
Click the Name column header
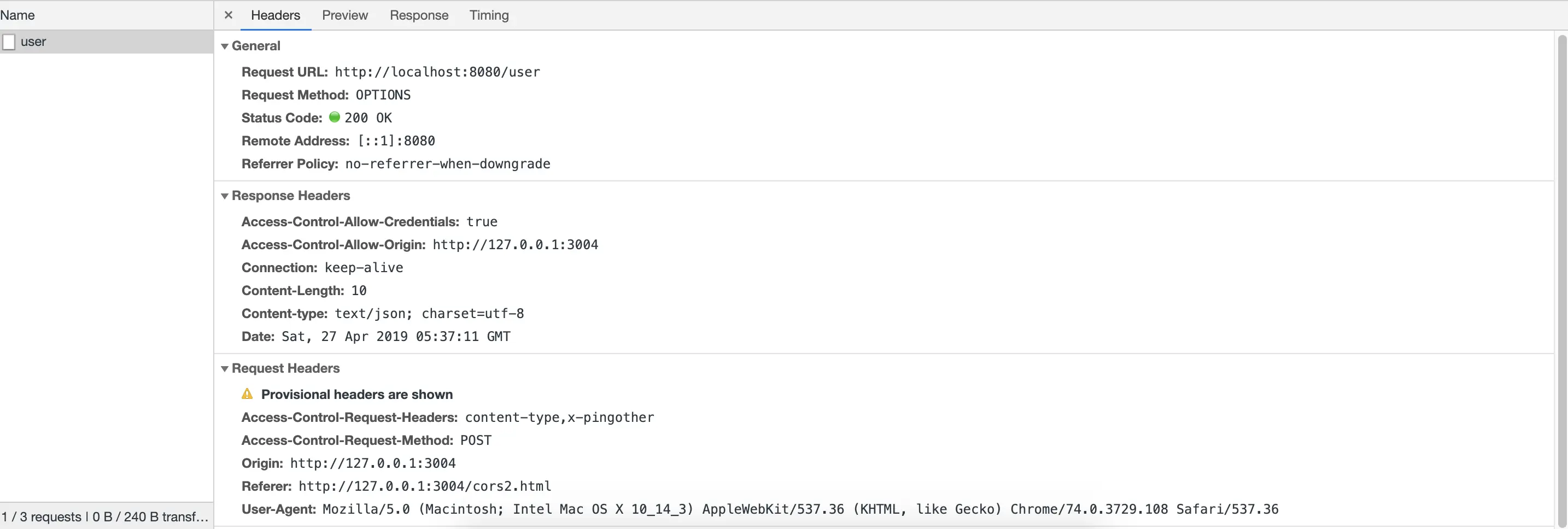pos(17,15)
